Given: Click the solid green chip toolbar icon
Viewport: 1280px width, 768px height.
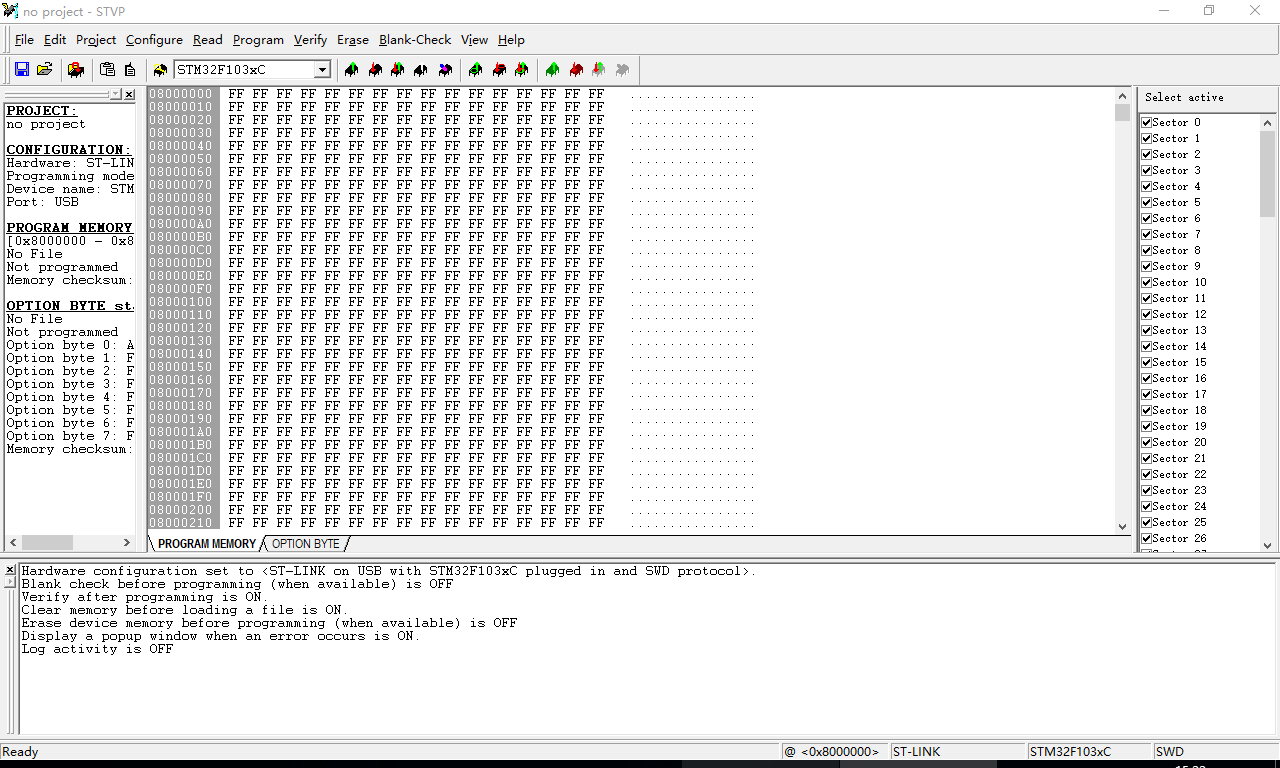Looking at the screenshot, I should pyautogui.click(x=552, y=70).
